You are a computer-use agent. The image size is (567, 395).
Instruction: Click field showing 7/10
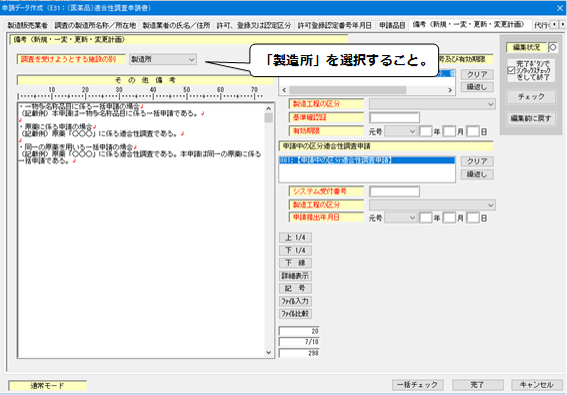click(x=299, y=342)
